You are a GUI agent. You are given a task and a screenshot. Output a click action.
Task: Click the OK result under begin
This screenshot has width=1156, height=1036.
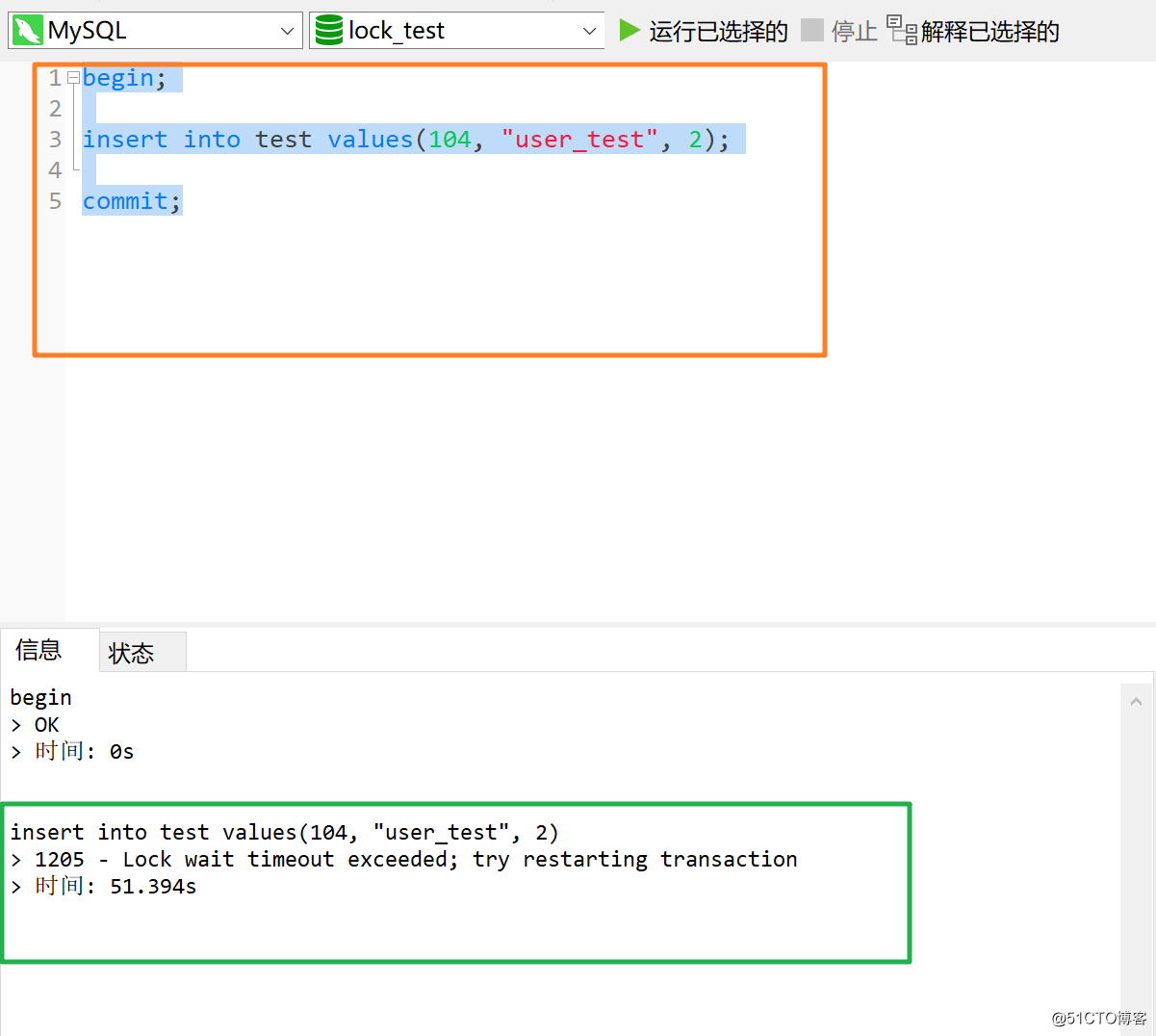[35, 724]
